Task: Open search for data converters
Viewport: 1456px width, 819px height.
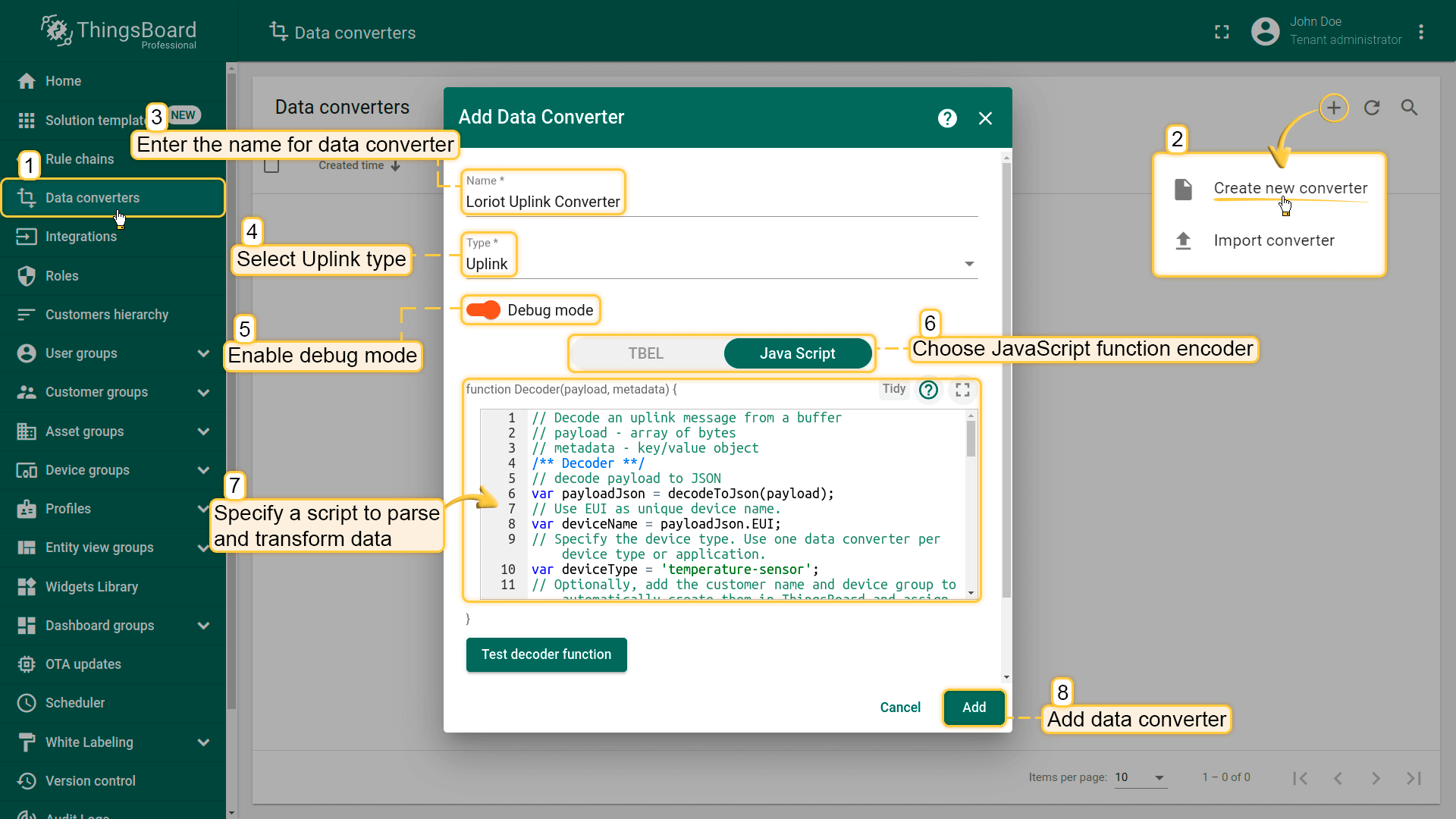Action: point(1409,108)
